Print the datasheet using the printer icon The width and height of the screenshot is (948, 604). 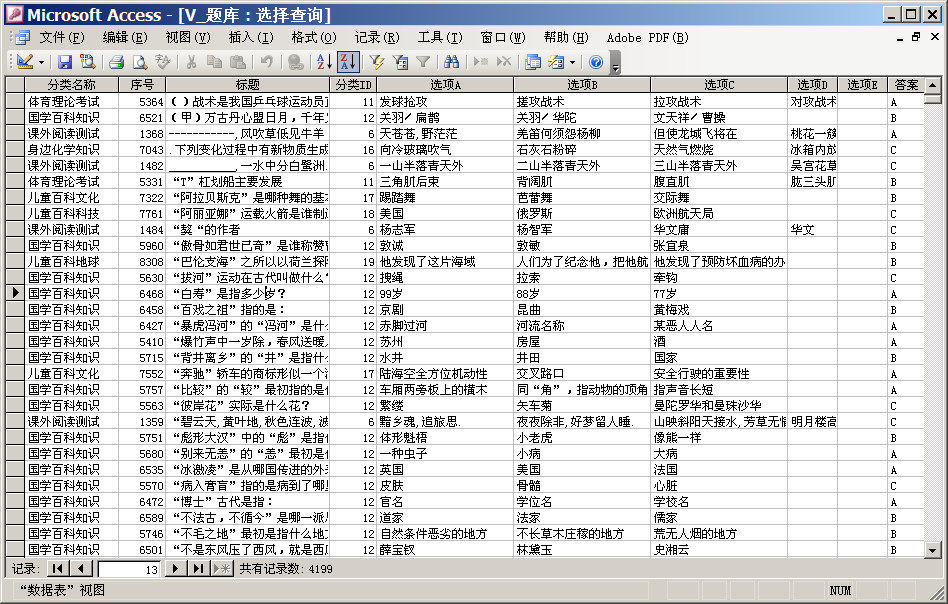click(x=117, y=62)
